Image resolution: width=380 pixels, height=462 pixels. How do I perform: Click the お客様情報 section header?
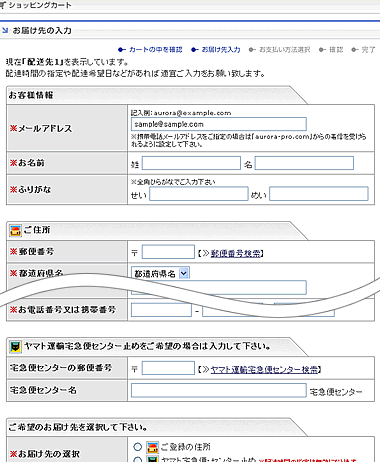[x=31, y=95]
